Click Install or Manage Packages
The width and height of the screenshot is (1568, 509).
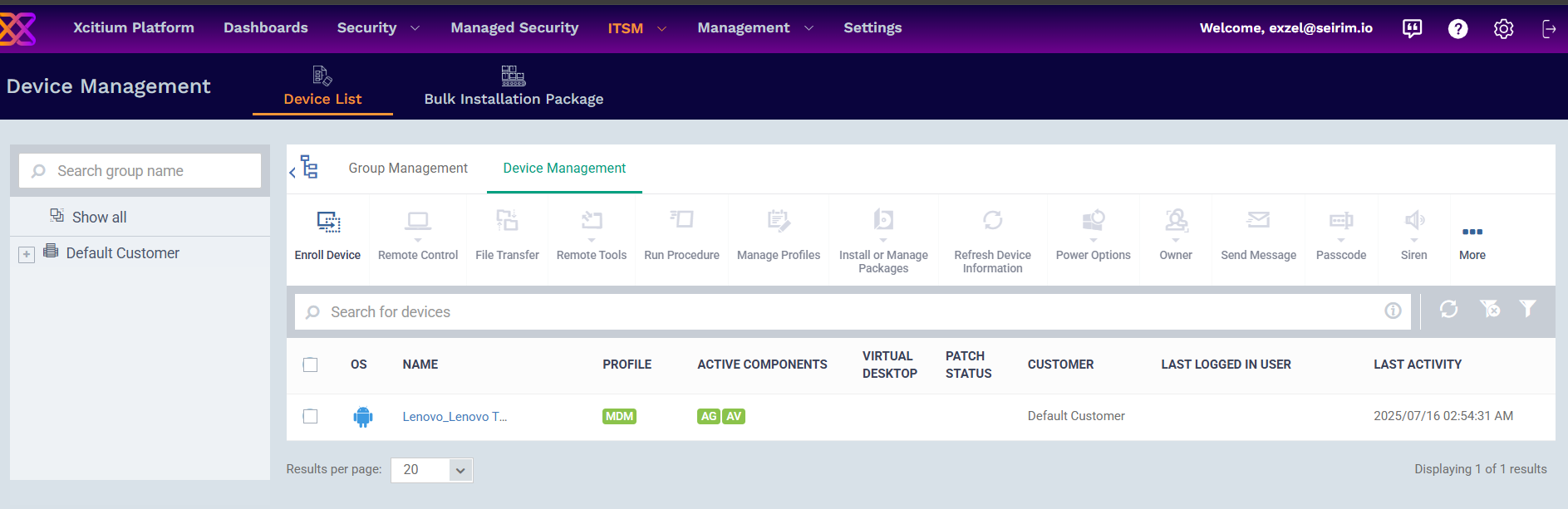(883, 242)
